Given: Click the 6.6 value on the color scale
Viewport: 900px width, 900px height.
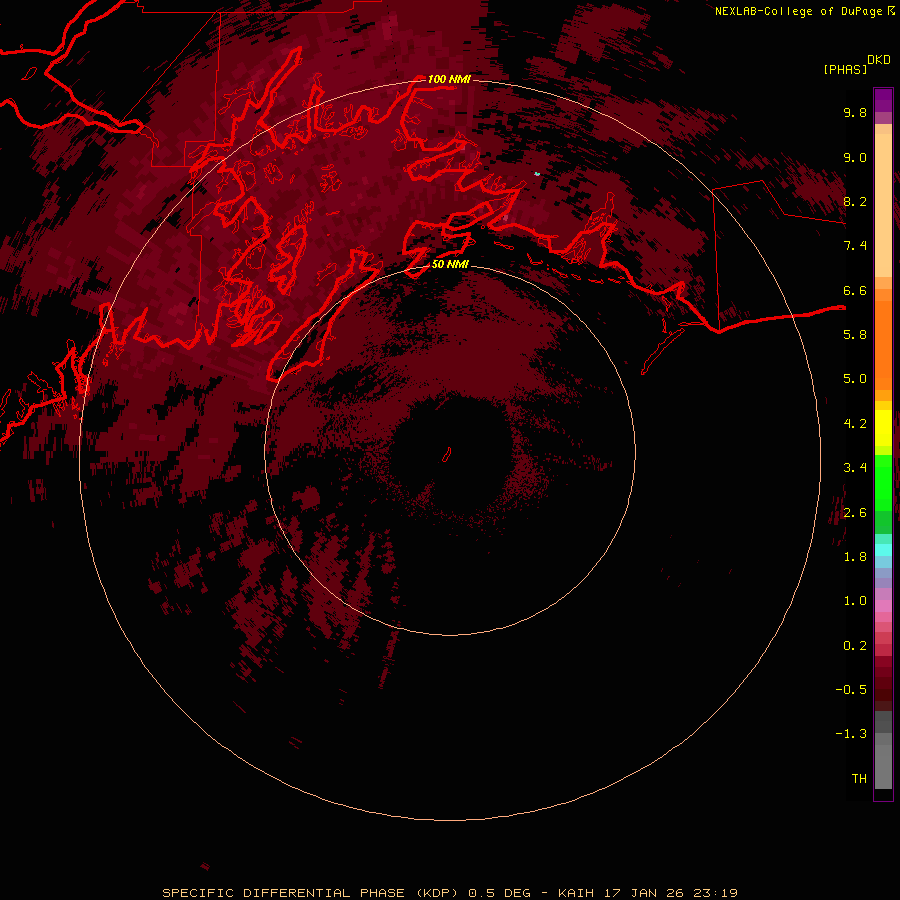Looking at the screenshot, I should [855, 290].
